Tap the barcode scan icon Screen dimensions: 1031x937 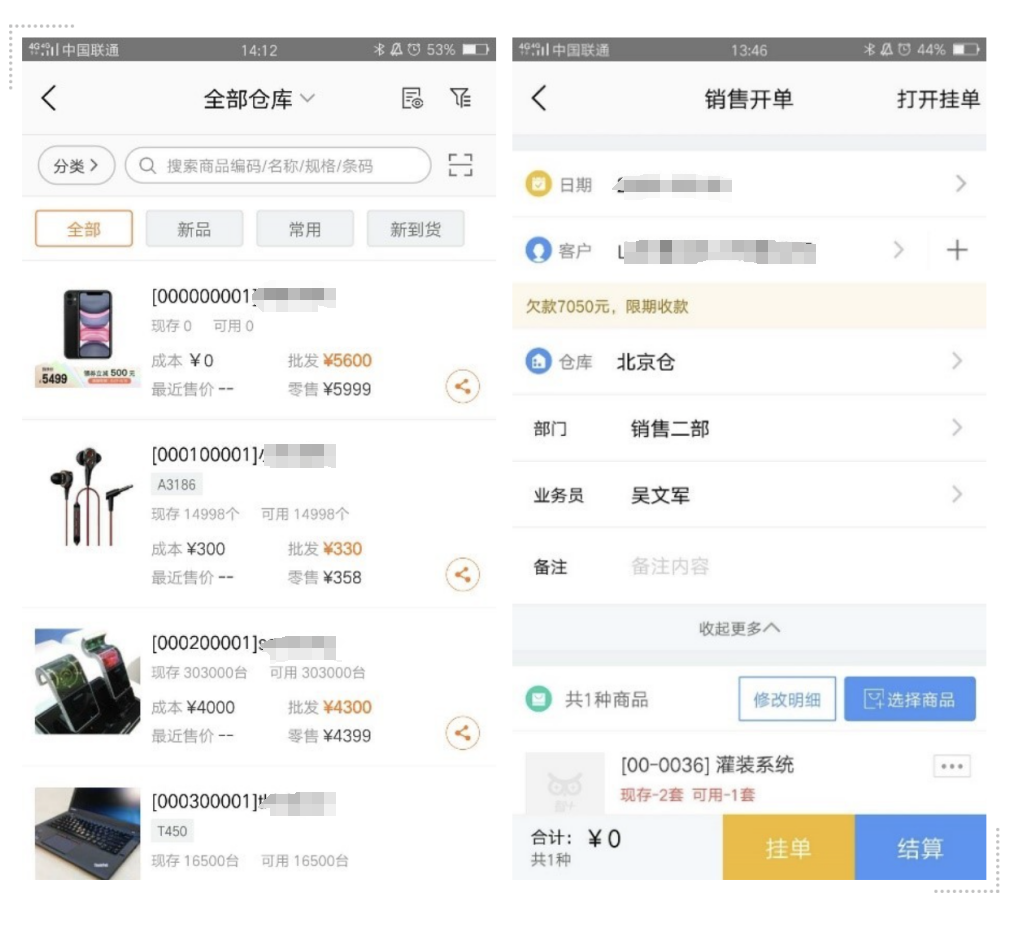coord(460,165)
